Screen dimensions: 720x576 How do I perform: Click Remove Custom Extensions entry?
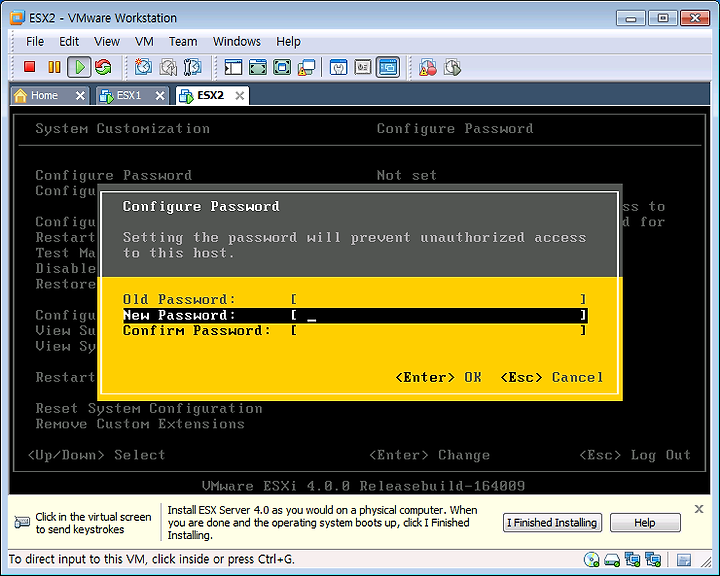coord(140,424)
